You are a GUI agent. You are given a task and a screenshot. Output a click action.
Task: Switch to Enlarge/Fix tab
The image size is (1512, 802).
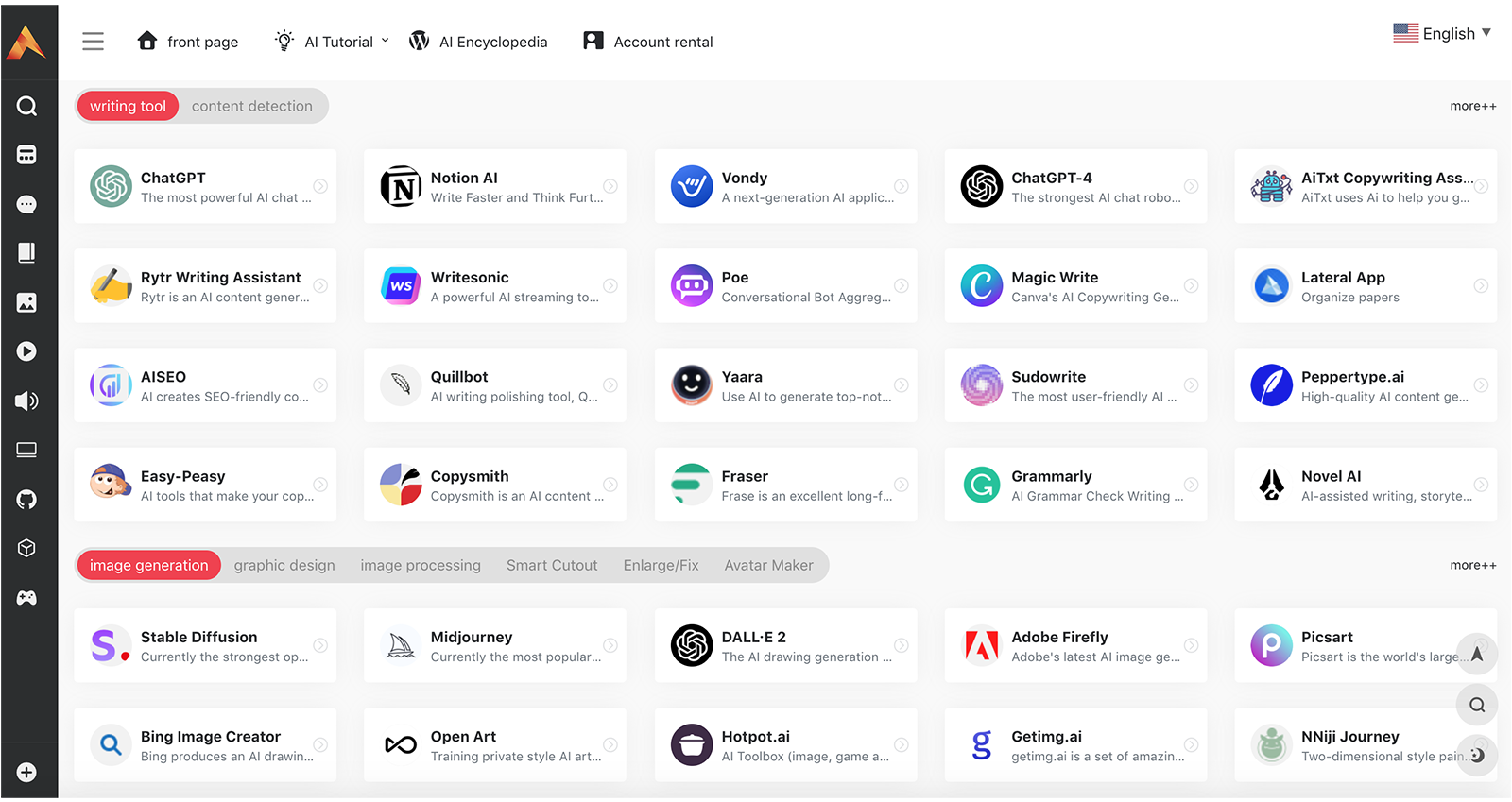(x=661, y=565)
